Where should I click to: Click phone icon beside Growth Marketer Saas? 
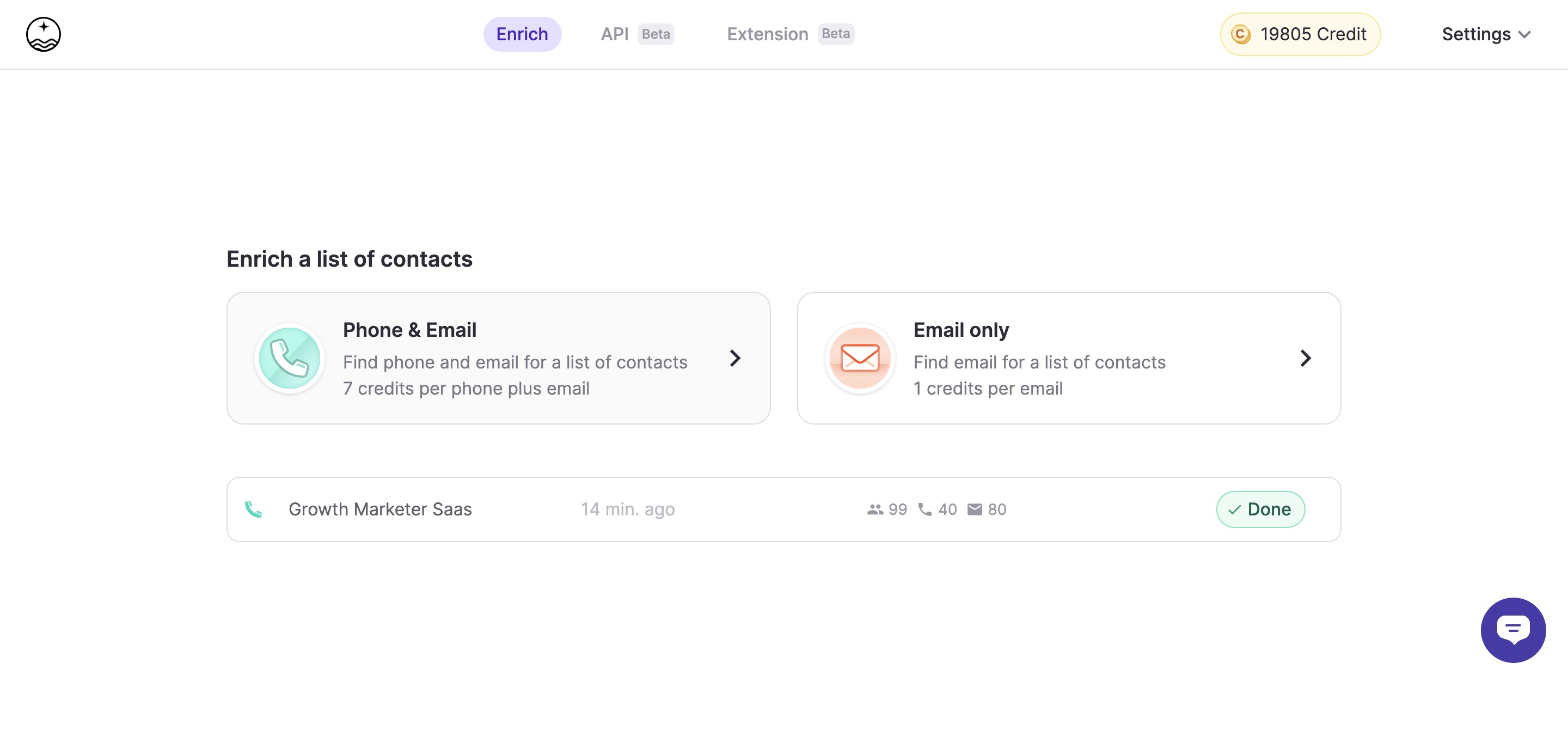(253, 509)
